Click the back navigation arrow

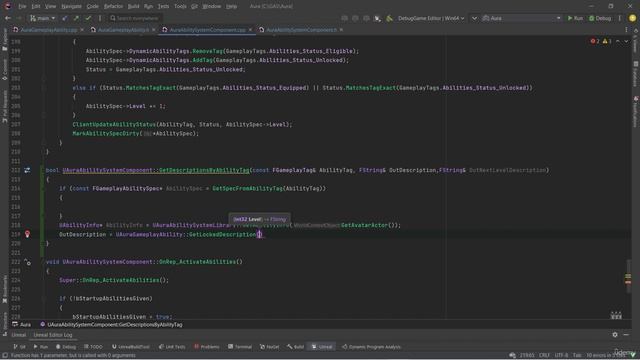7,18
